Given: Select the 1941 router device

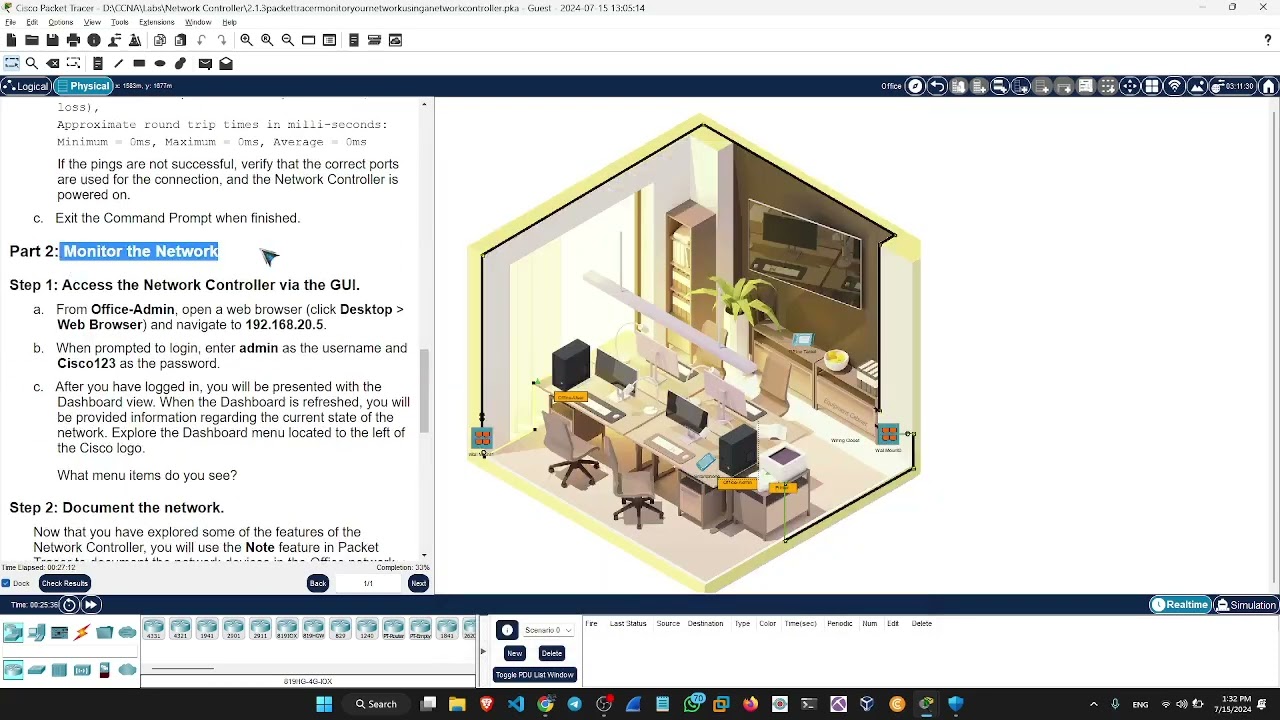Looking at the screenshot, I should click(x=207, y=630).
